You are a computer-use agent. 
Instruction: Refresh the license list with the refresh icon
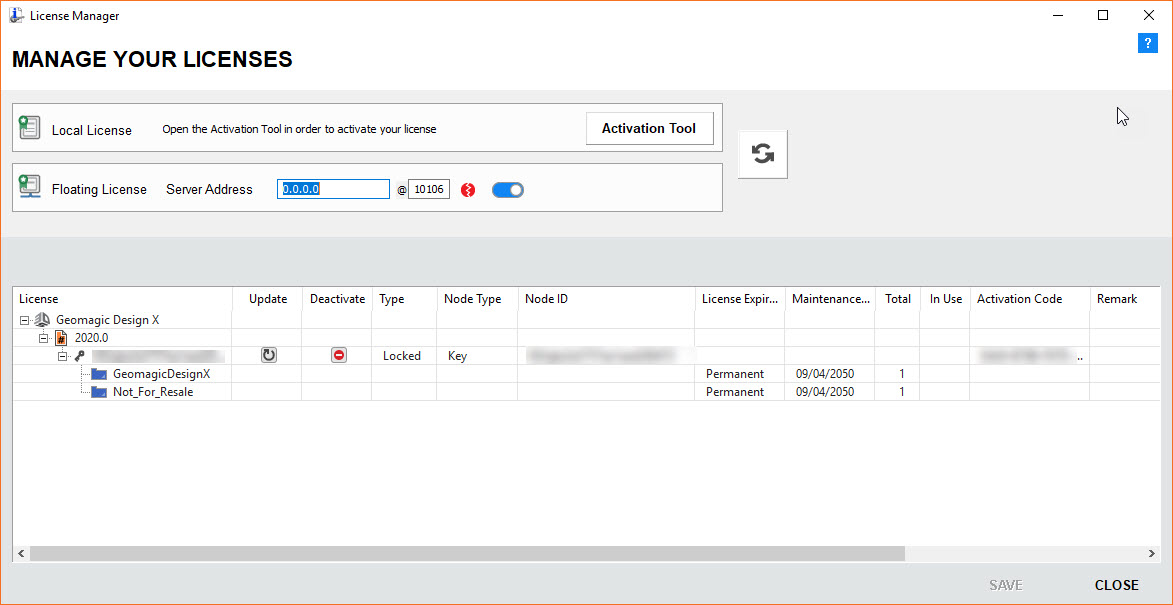pyautogui.click(x=763, y=154)
